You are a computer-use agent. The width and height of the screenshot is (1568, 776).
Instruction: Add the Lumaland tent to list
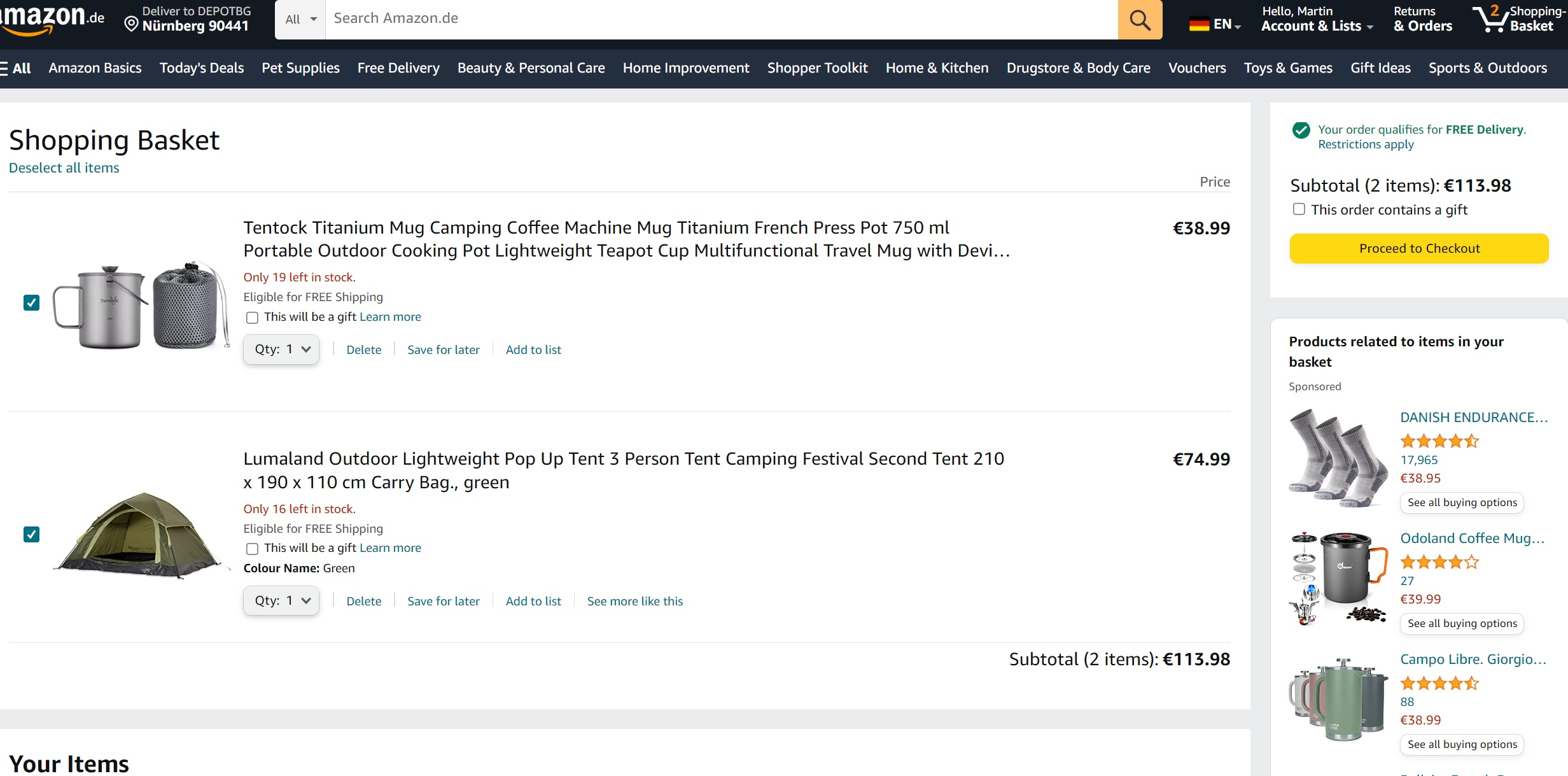click(533, 601)
